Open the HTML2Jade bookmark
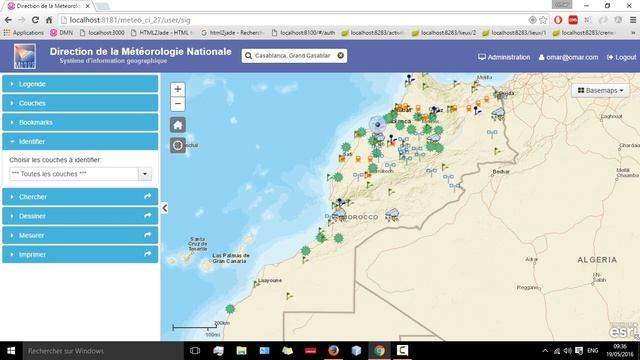640x360 pixels. [161, 33]
